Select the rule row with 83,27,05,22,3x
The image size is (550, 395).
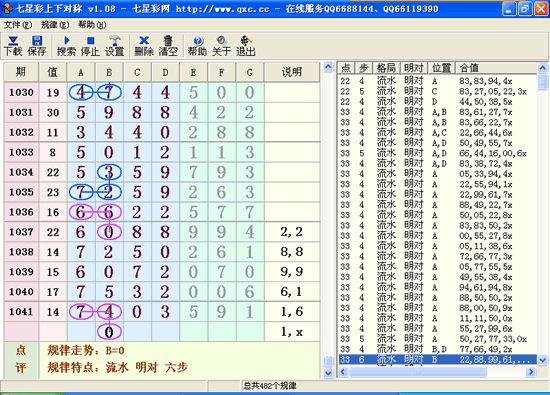(x=437, y=92)
